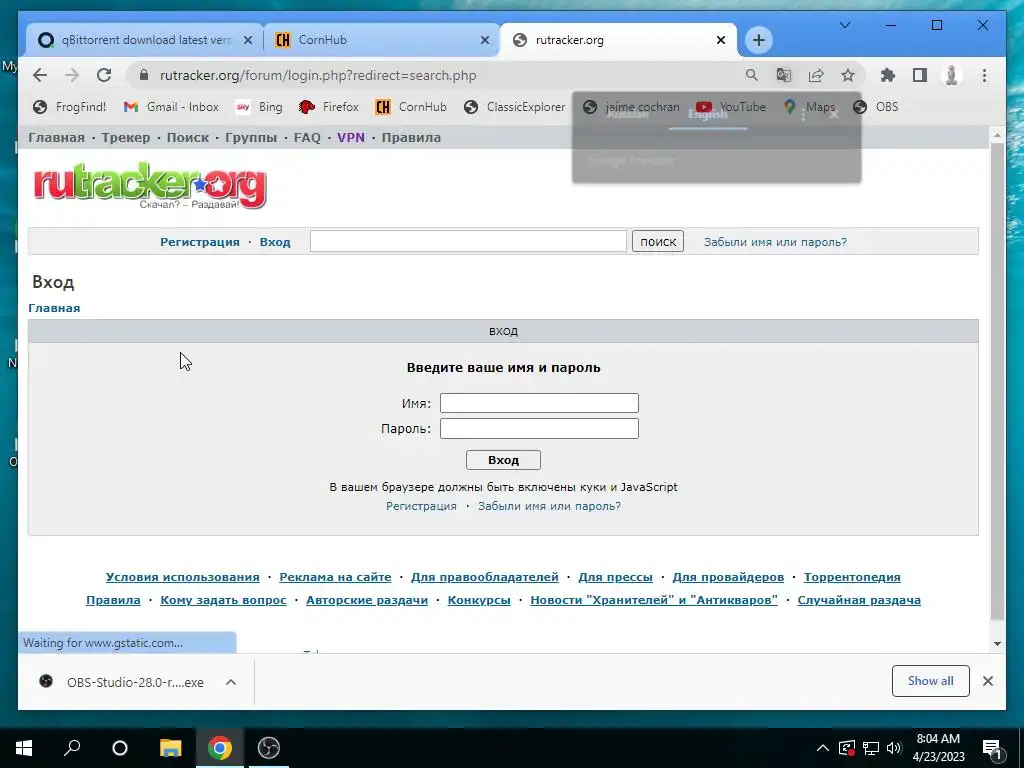Click Show all downloads button
Viewport: 1024px width, 768px height.
tap(930, 681)
